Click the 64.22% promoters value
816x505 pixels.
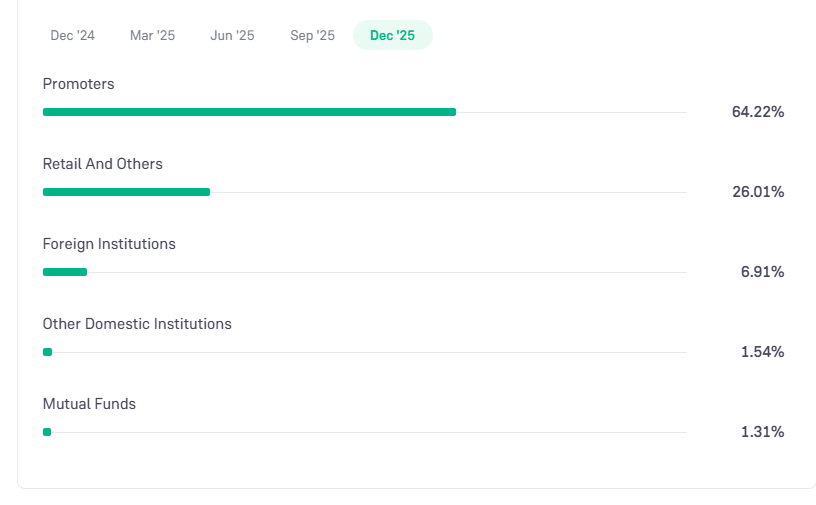point(757,112)
